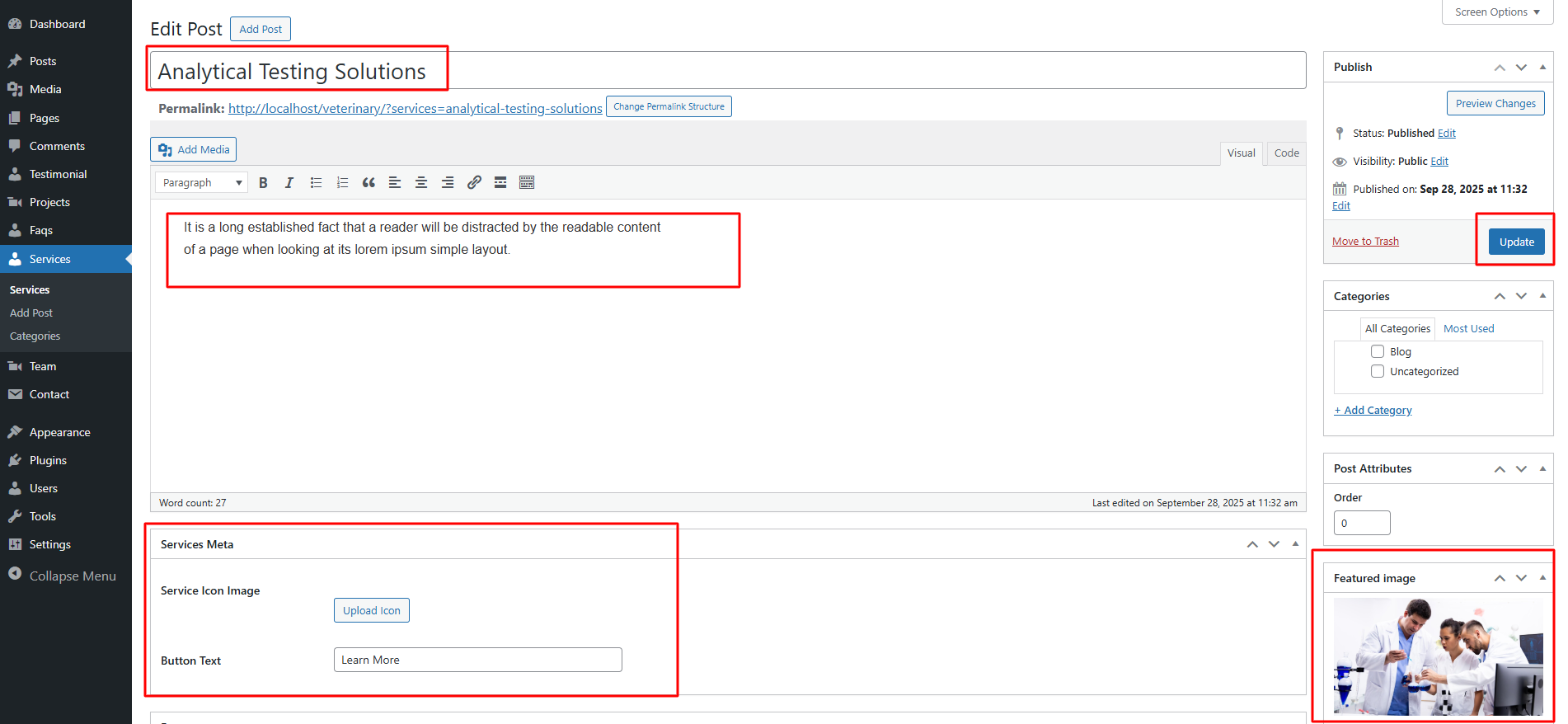The image size is (1568, 724).
Task: Align text to center
Action: (421, 183)
